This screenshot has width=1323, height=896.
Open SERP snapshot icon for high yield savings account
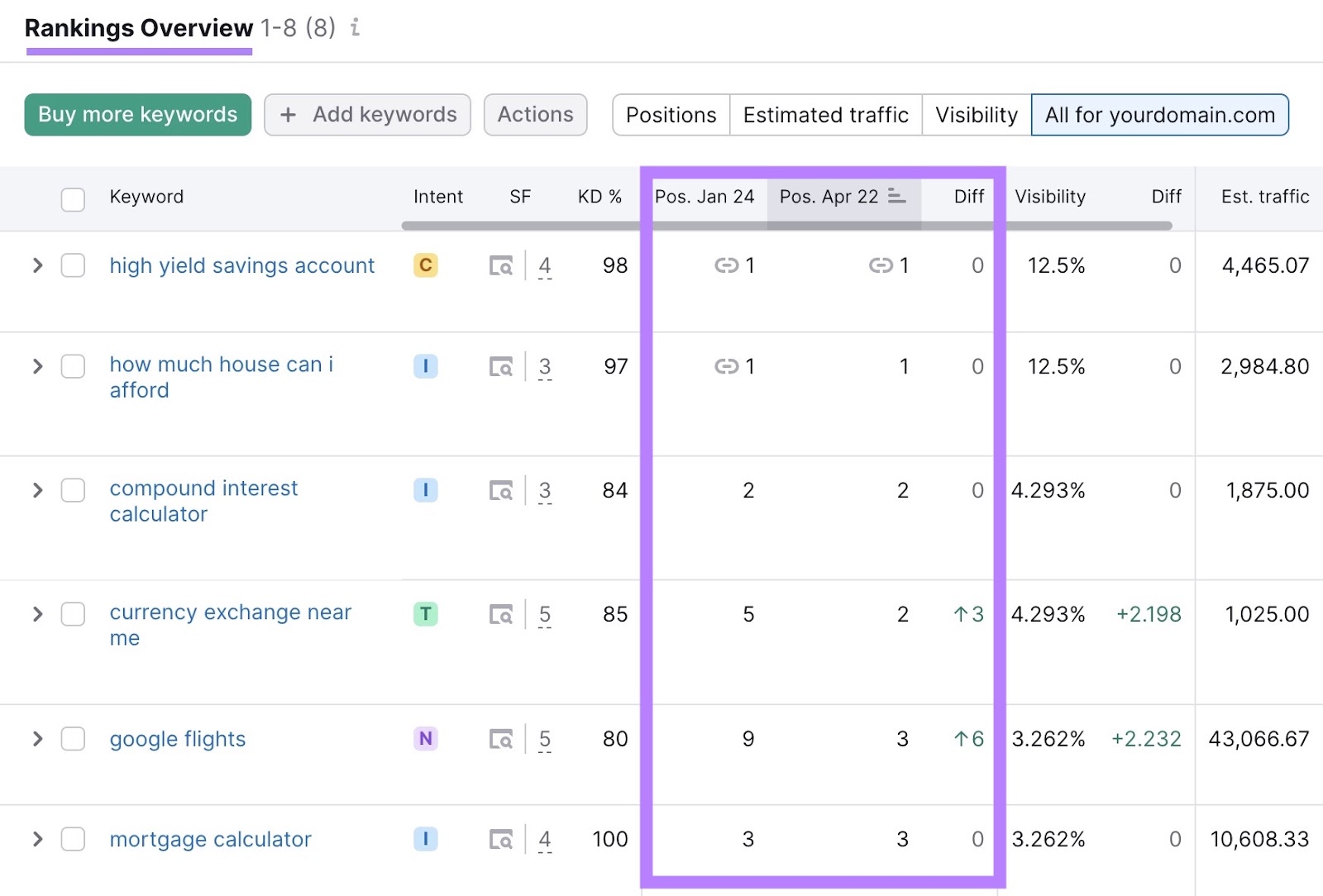501,265
